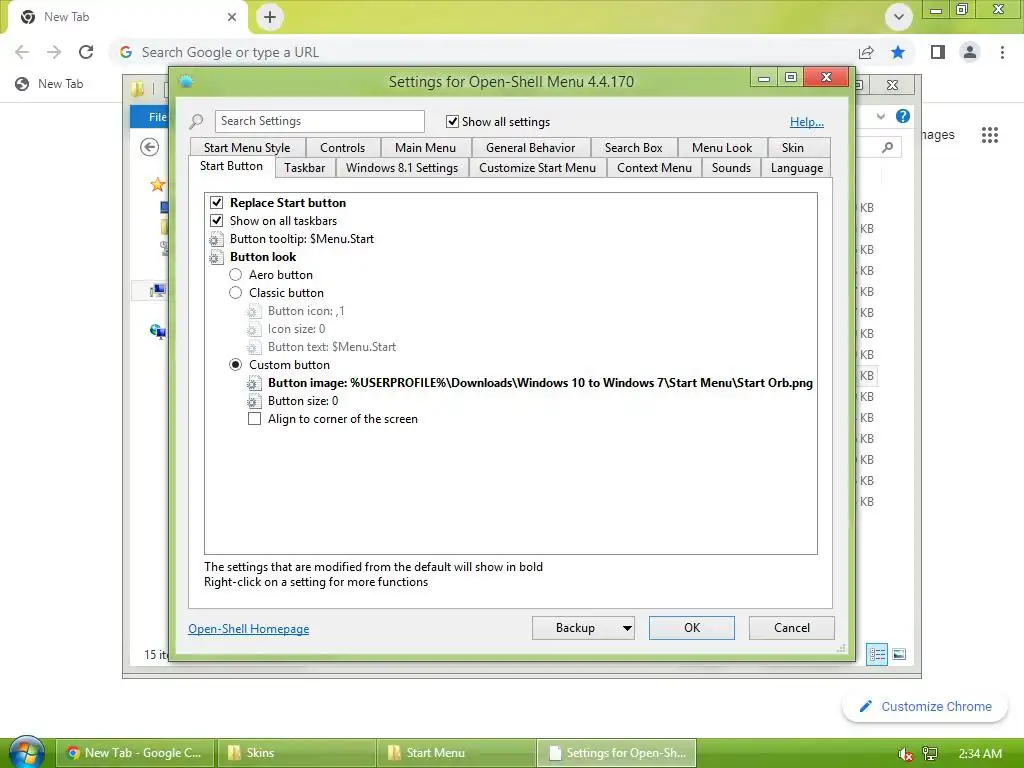Toggle Show all settings checkbox
This screenshot has width=1024, height=768.
(x=452, y=121)
